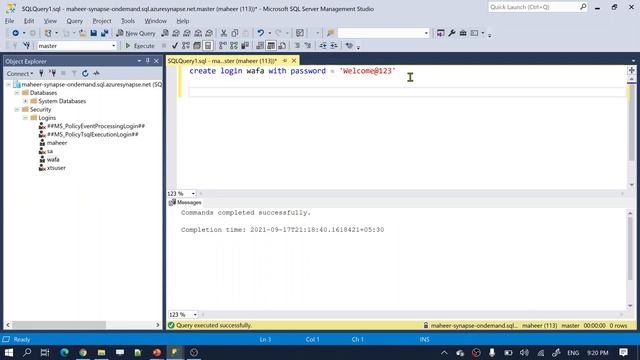
Task: Click the Open File icon
Action: pos(82,33)
